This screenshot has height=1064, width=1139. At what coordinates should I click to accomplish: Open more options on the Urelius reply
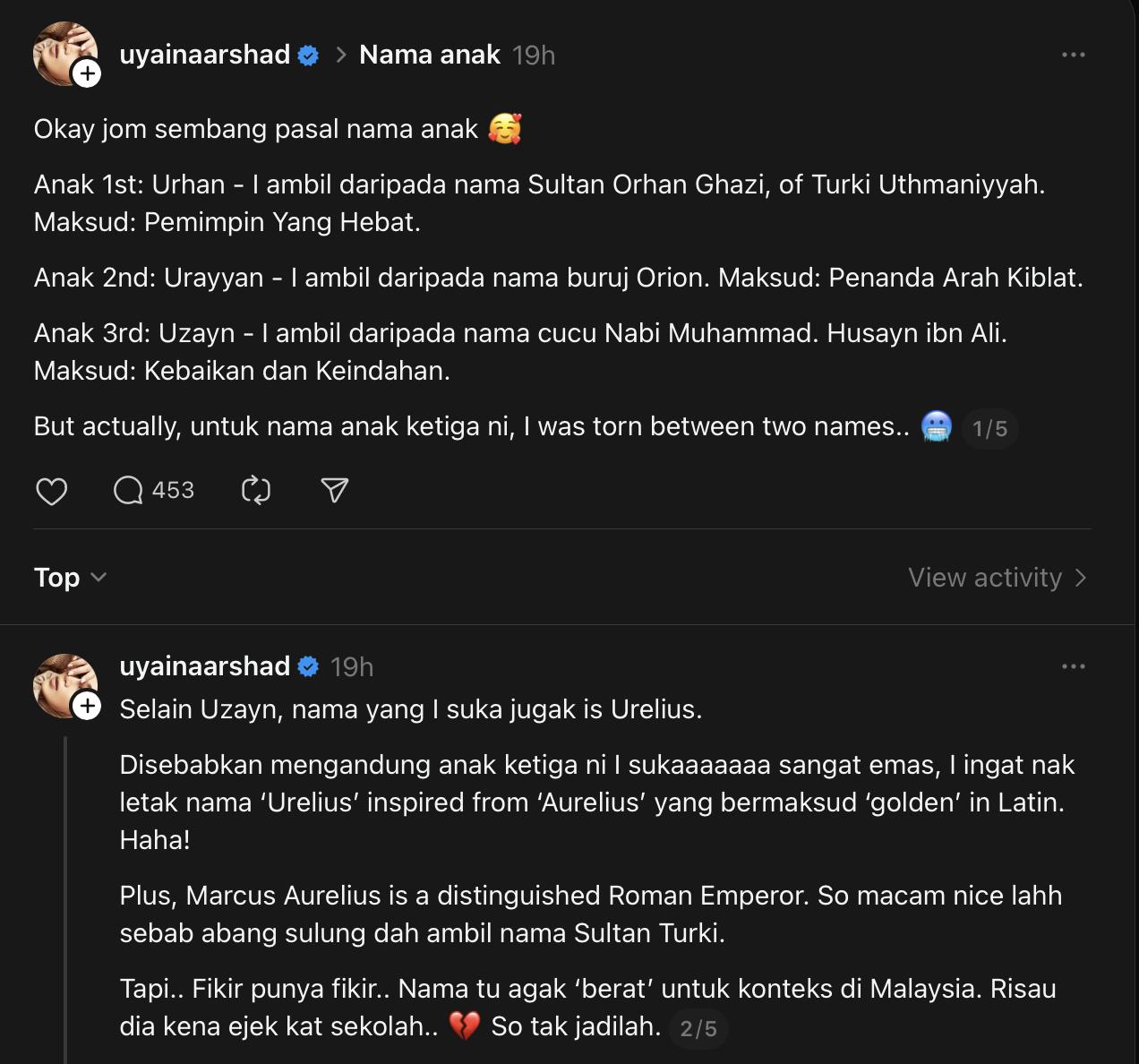coord(1073,666)
